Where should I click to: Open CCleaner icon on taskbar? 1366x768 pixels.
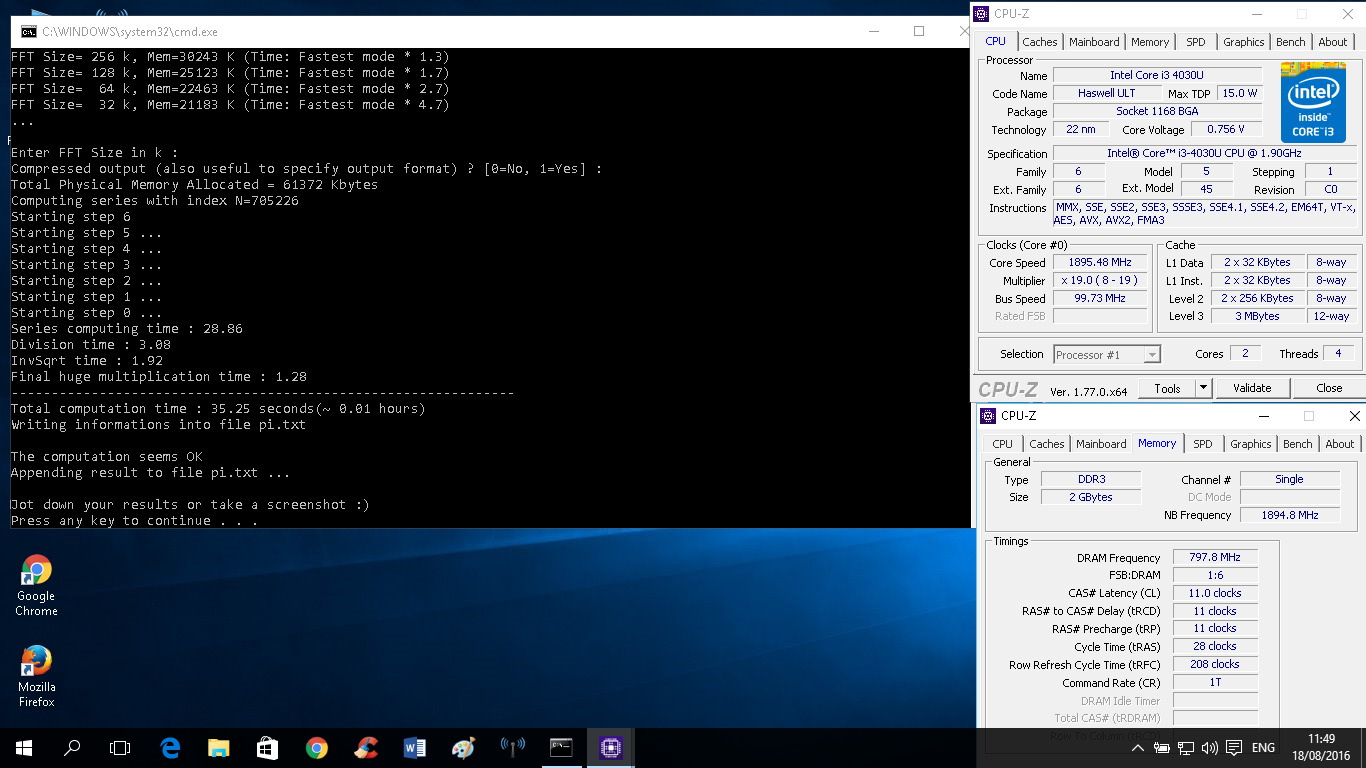365,747
